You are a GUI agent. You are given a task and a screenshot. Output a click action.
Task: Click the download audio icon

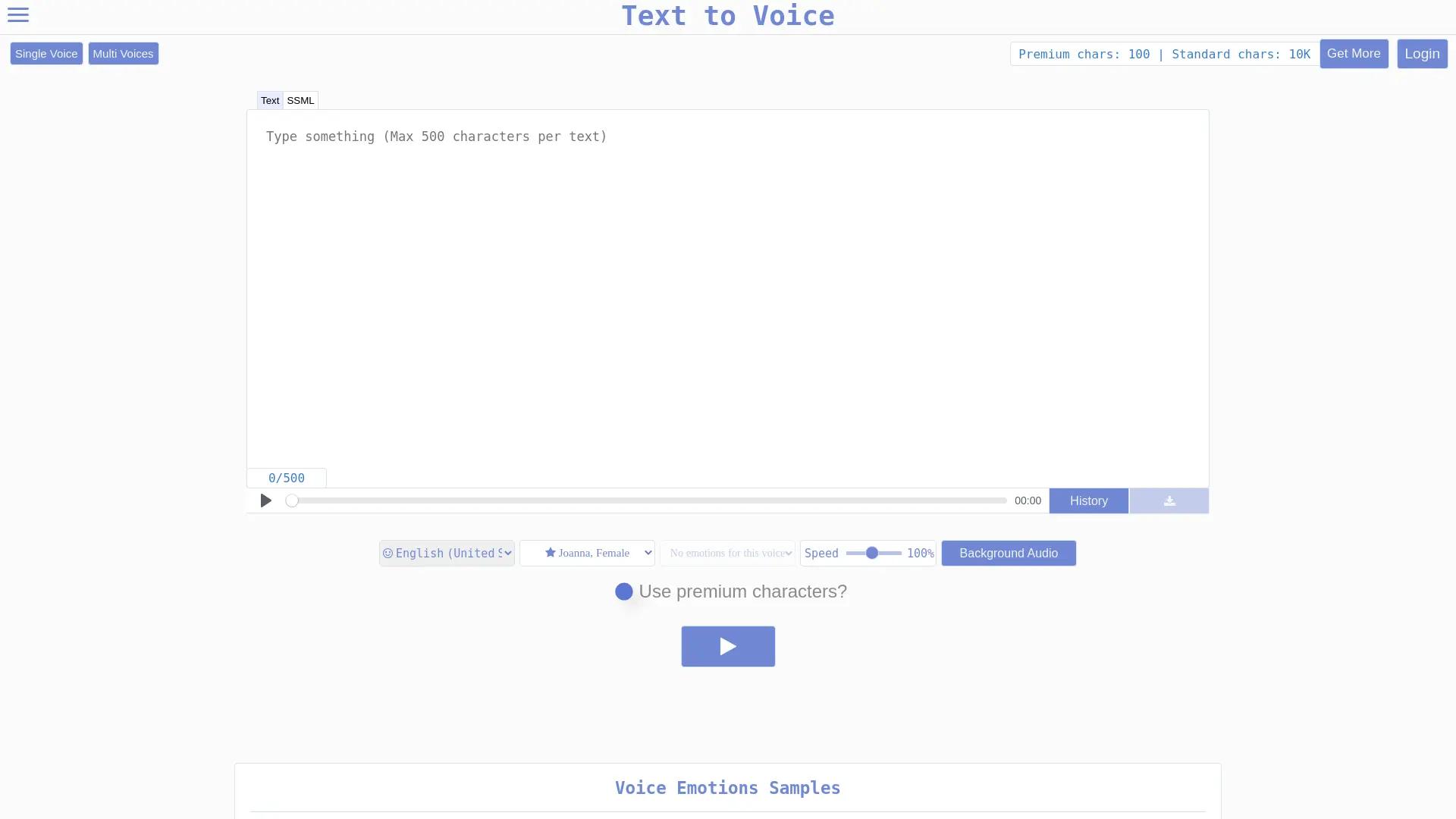click(x=1169, y=500)
